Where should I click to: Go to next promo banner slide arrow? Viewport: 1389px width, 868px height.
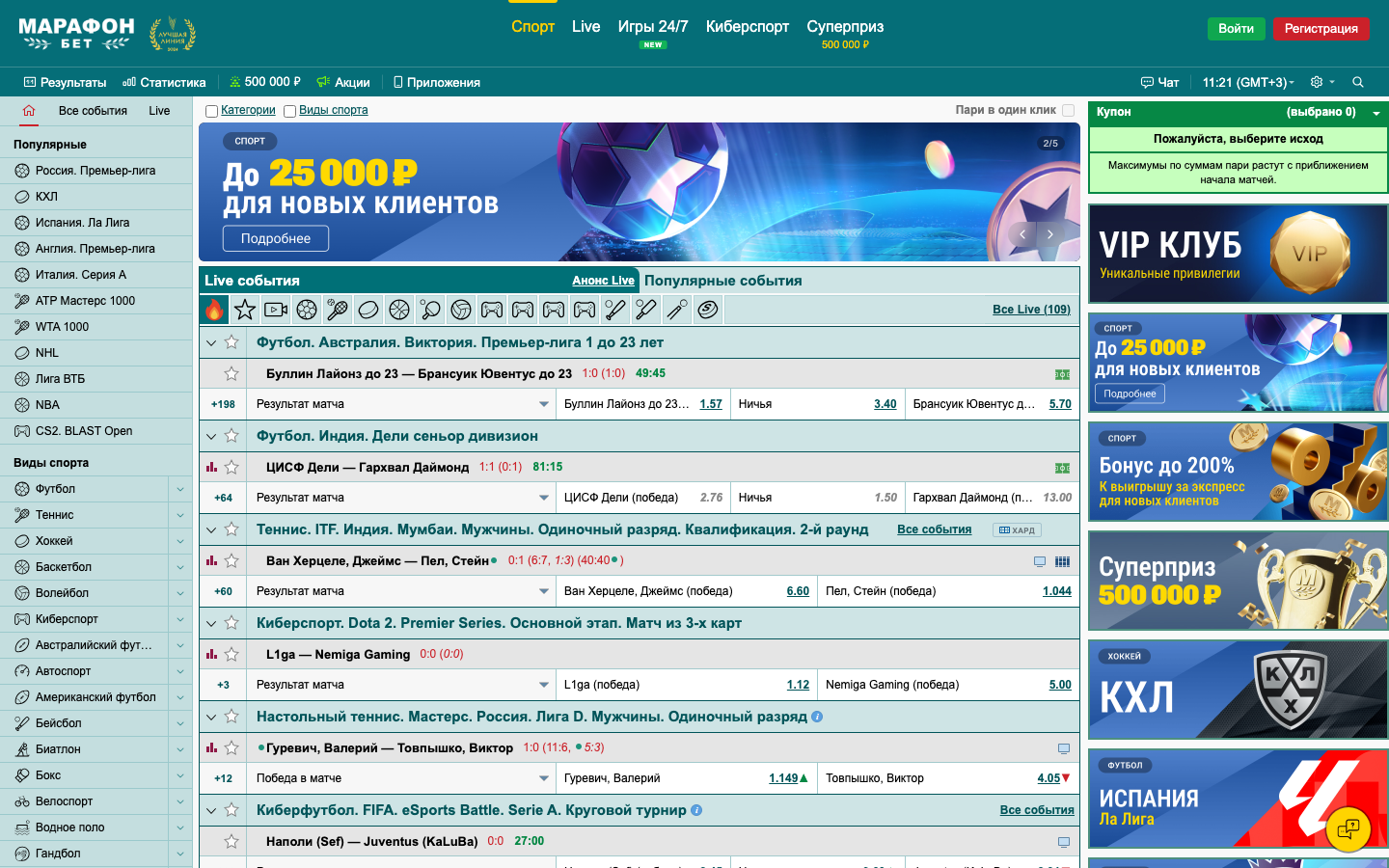click(x=1050, y=234)
